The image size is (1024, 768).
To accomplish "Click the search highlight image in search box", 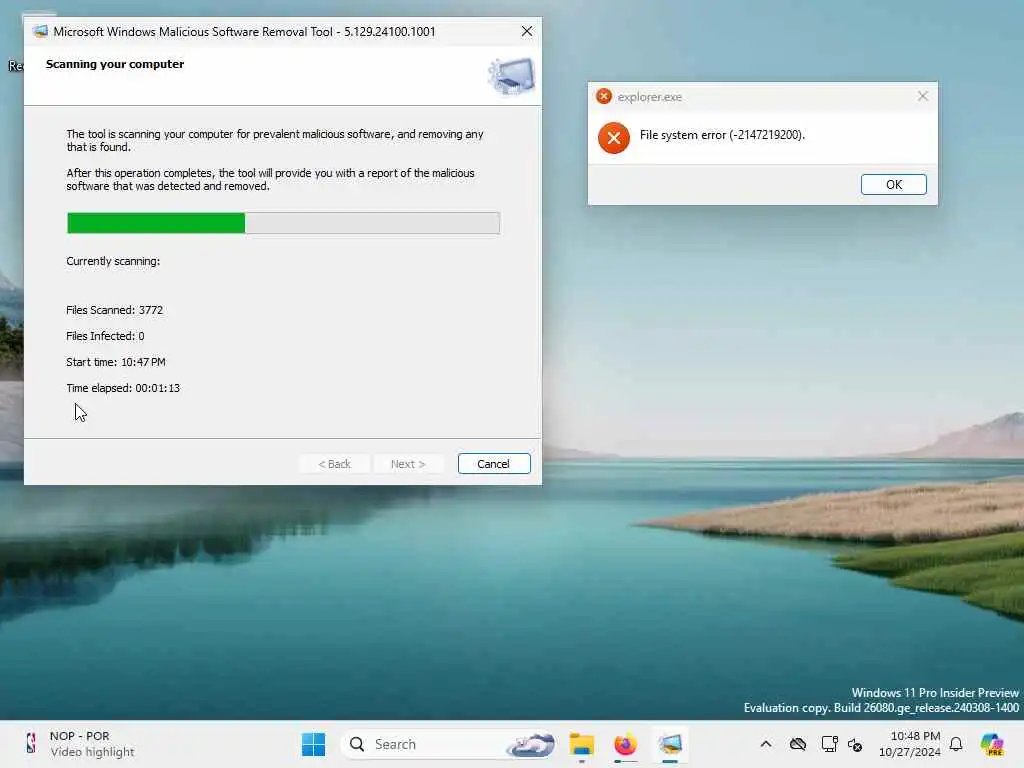I will point(530,744).
